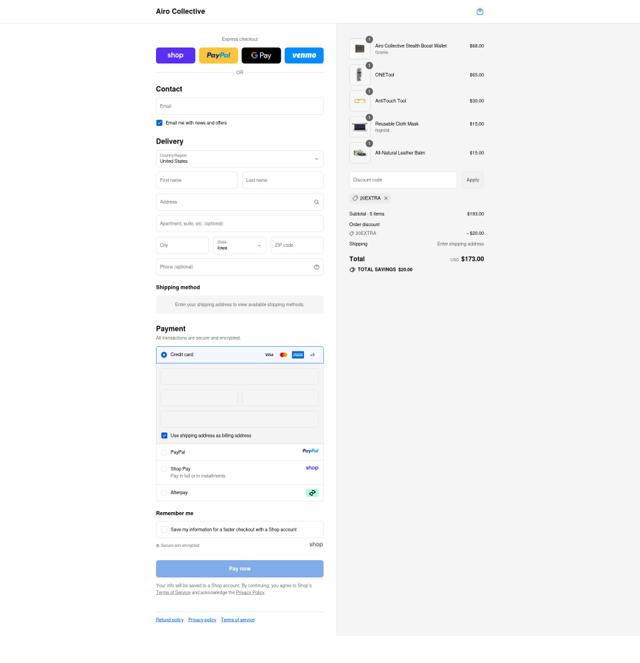Click the $173.00 total amount
The height and width of the screenshot is (663, 640).
473,259
